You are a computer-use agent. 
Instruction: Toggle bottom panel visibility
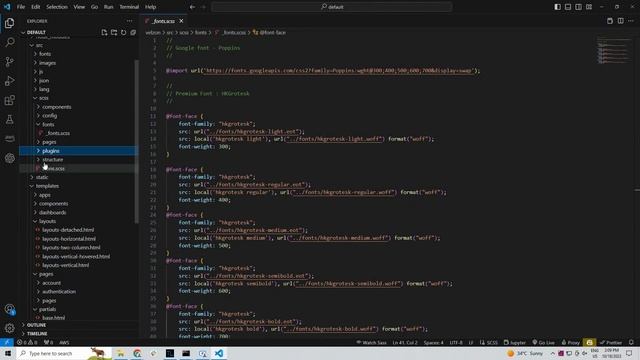pyautogui.click(x=568, y=7)
